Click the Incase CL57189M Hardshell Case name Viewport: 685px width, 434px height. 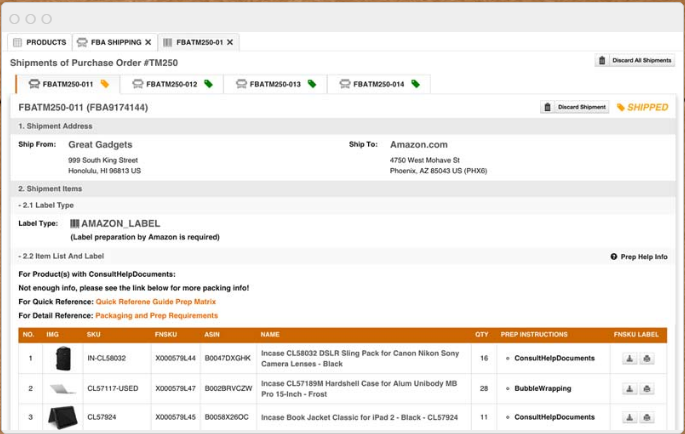click(x=359, y=389)
